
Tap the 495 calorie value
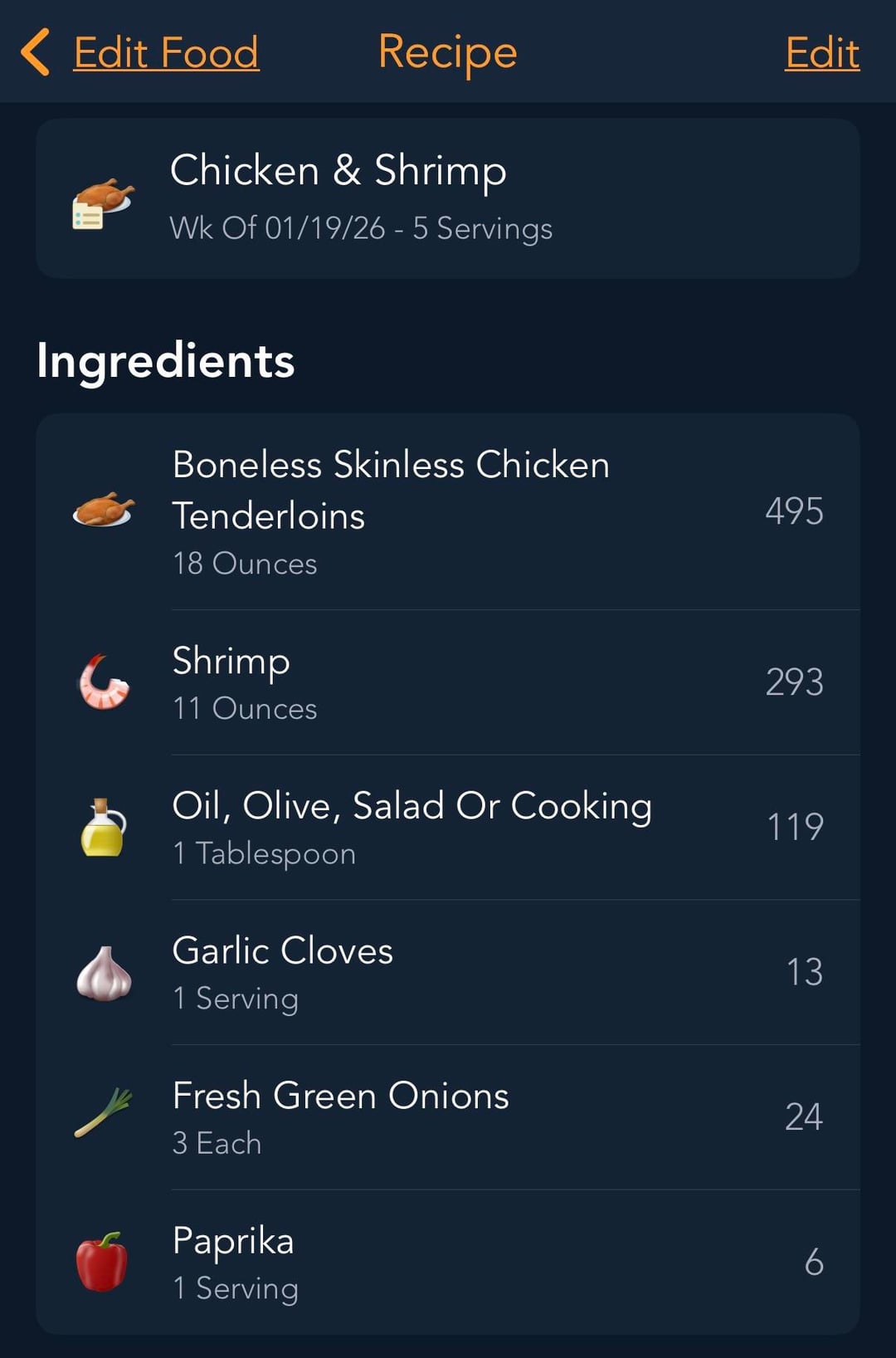pos(794,511)
